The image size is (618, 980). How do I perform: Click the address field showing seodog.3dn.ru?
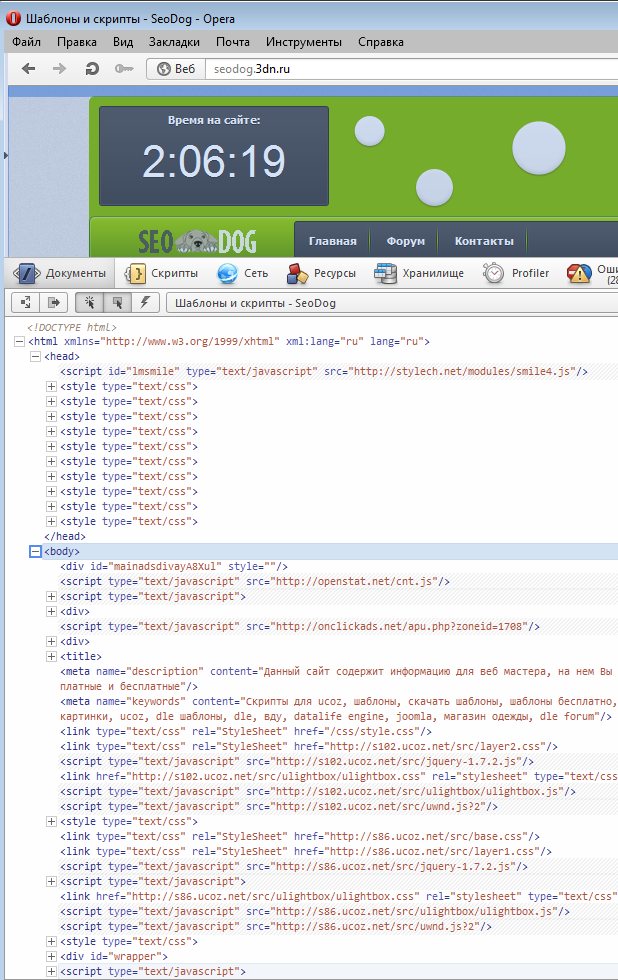[400, 68]
